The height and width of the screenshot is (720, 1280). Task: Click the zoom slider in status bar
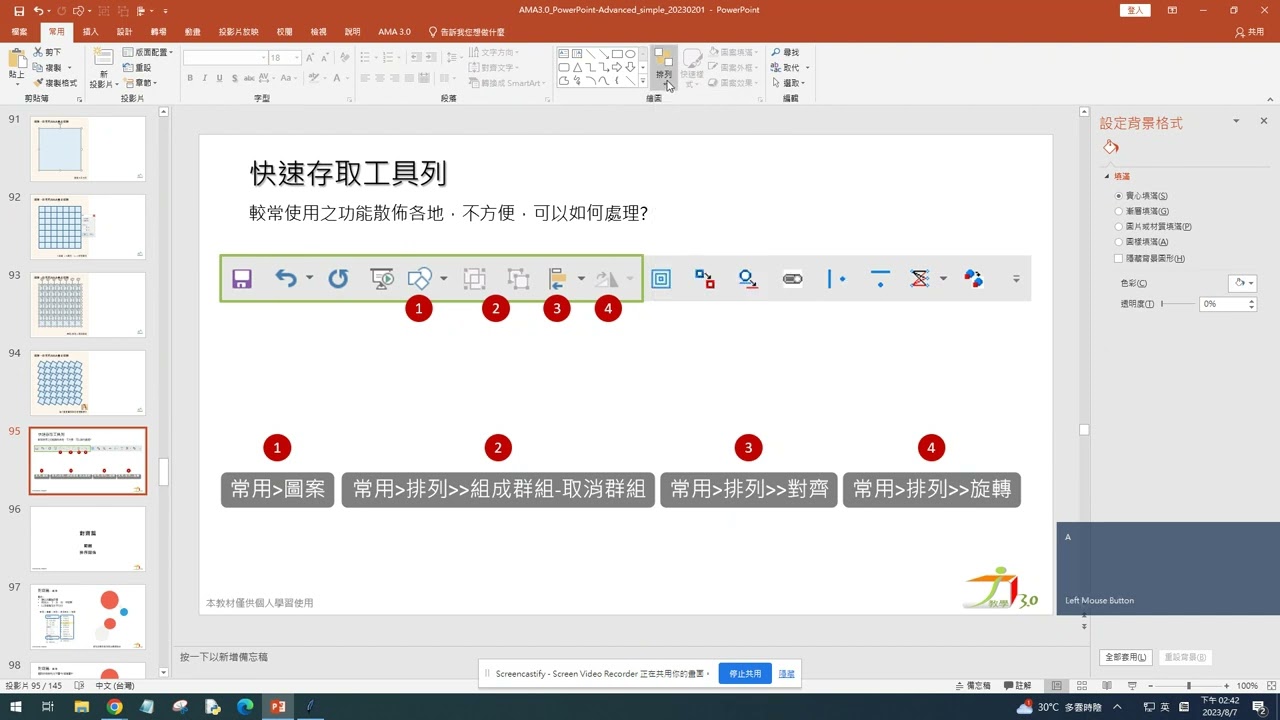(x=1189, y=686)
